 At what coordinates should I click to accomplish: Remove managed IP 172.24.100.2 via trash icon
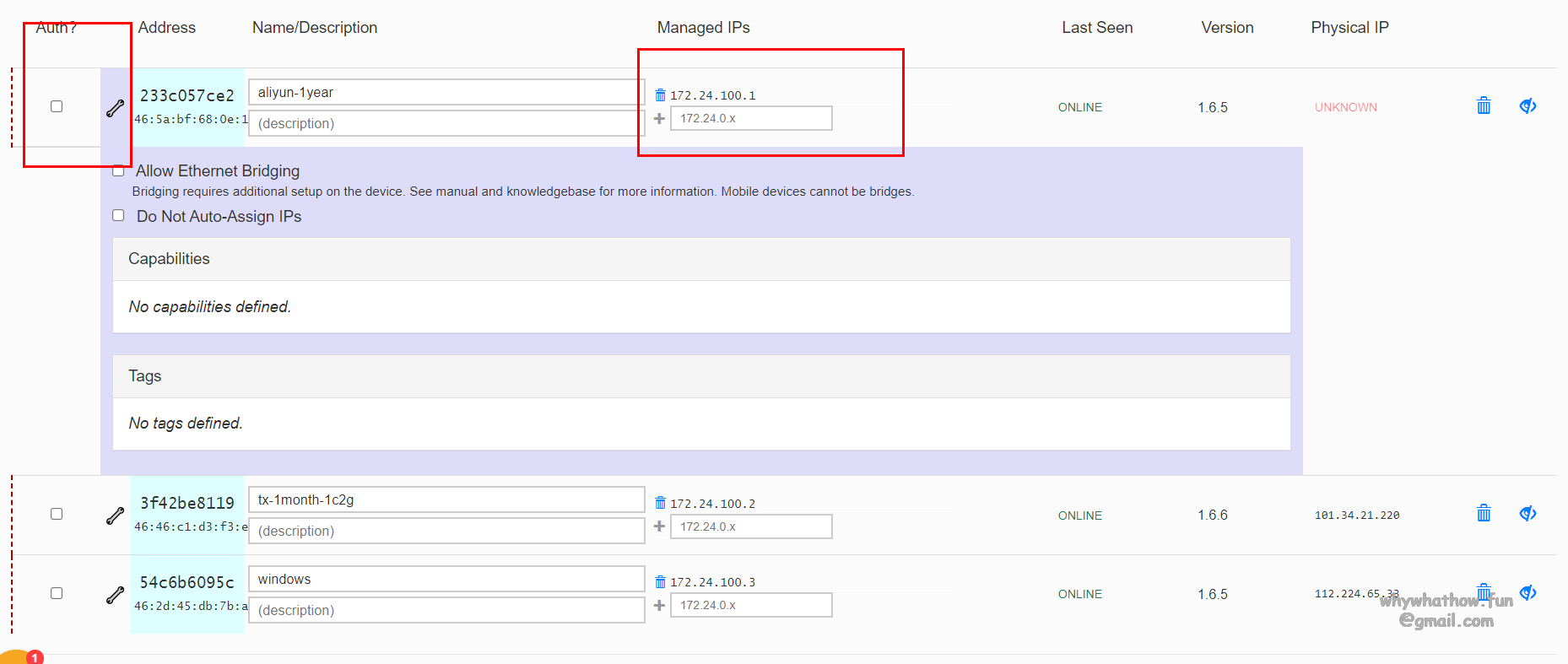click(x=660, y=503)
